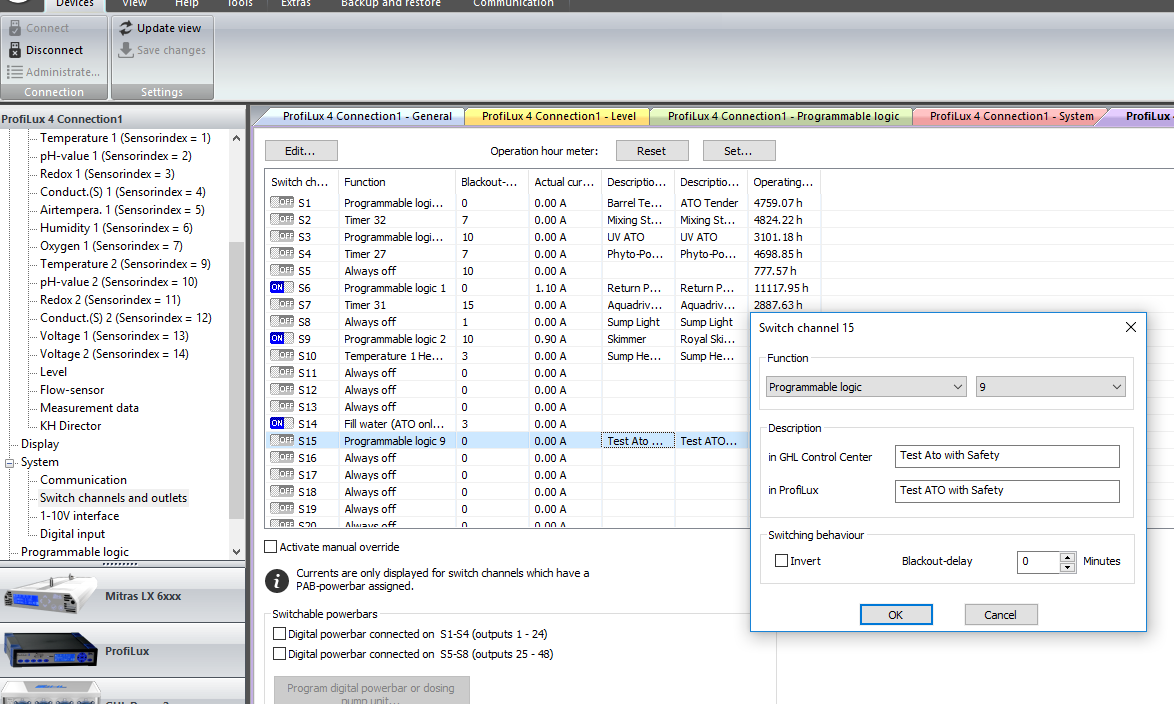1174x704 pixels.
Task: Select the Mitras LX 6xxx device image
Action: [49, 595]
